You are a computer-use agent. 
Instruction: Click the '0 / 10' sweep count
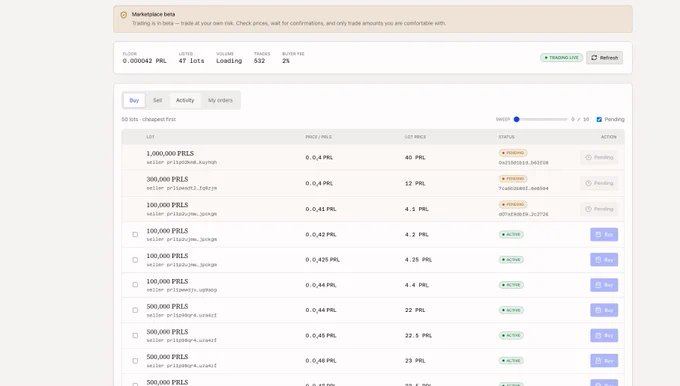[x=580, y=119]
